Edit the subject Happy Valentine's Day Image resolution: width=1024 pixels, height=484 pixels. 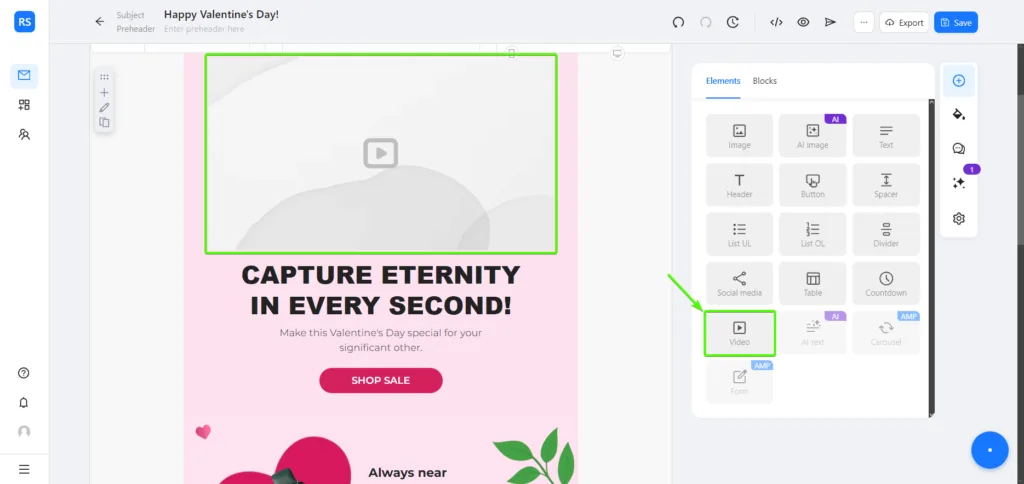[x=221, y=14]
